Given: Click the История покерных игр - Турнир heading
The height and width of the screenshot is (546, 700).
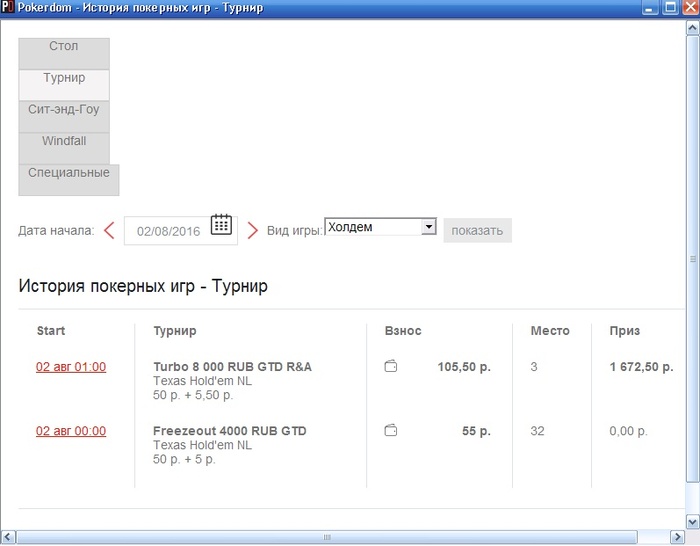Looking at the screenshot, I should 143,286.
